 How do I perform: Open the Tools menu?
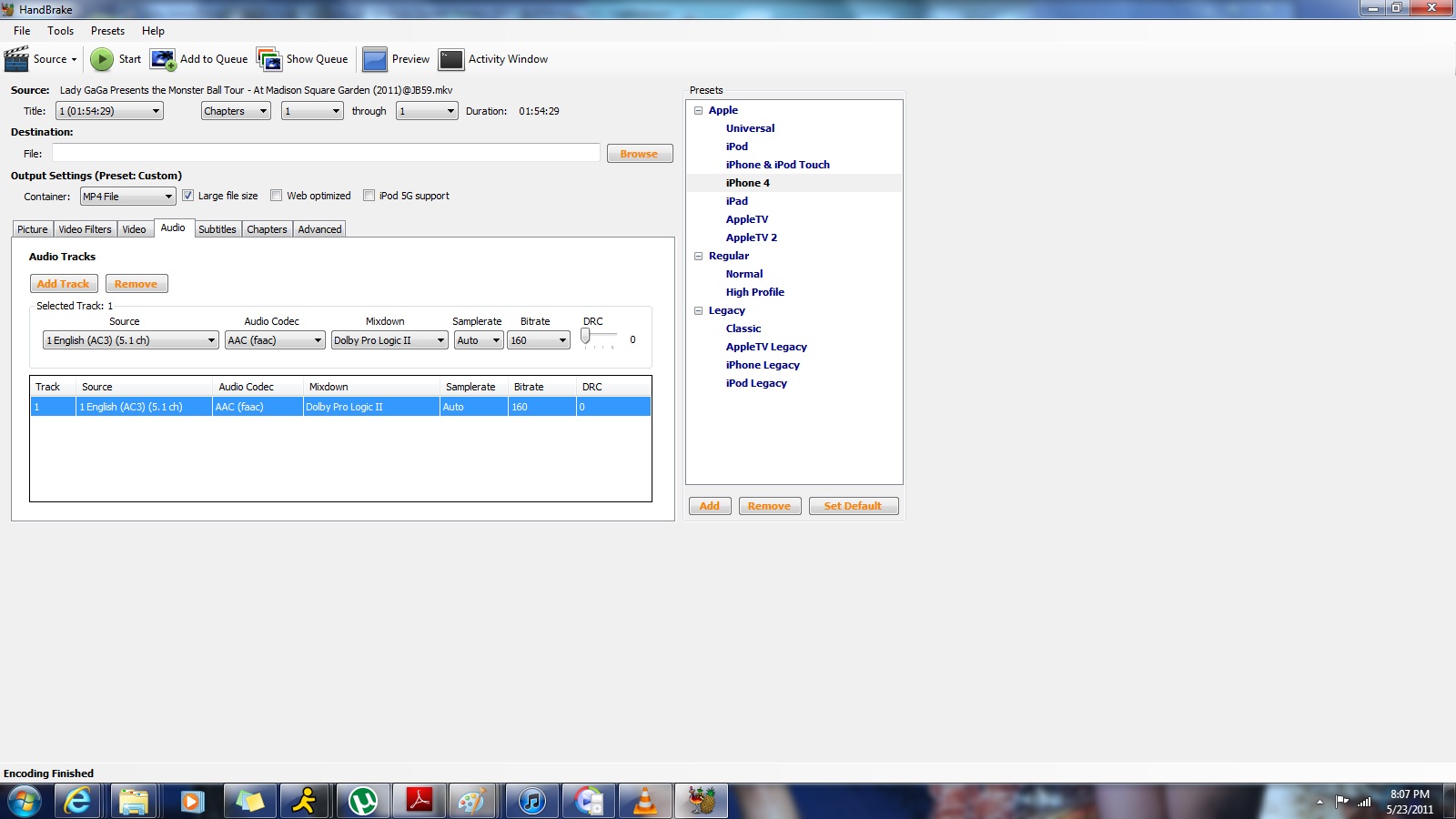pos(61,31)
